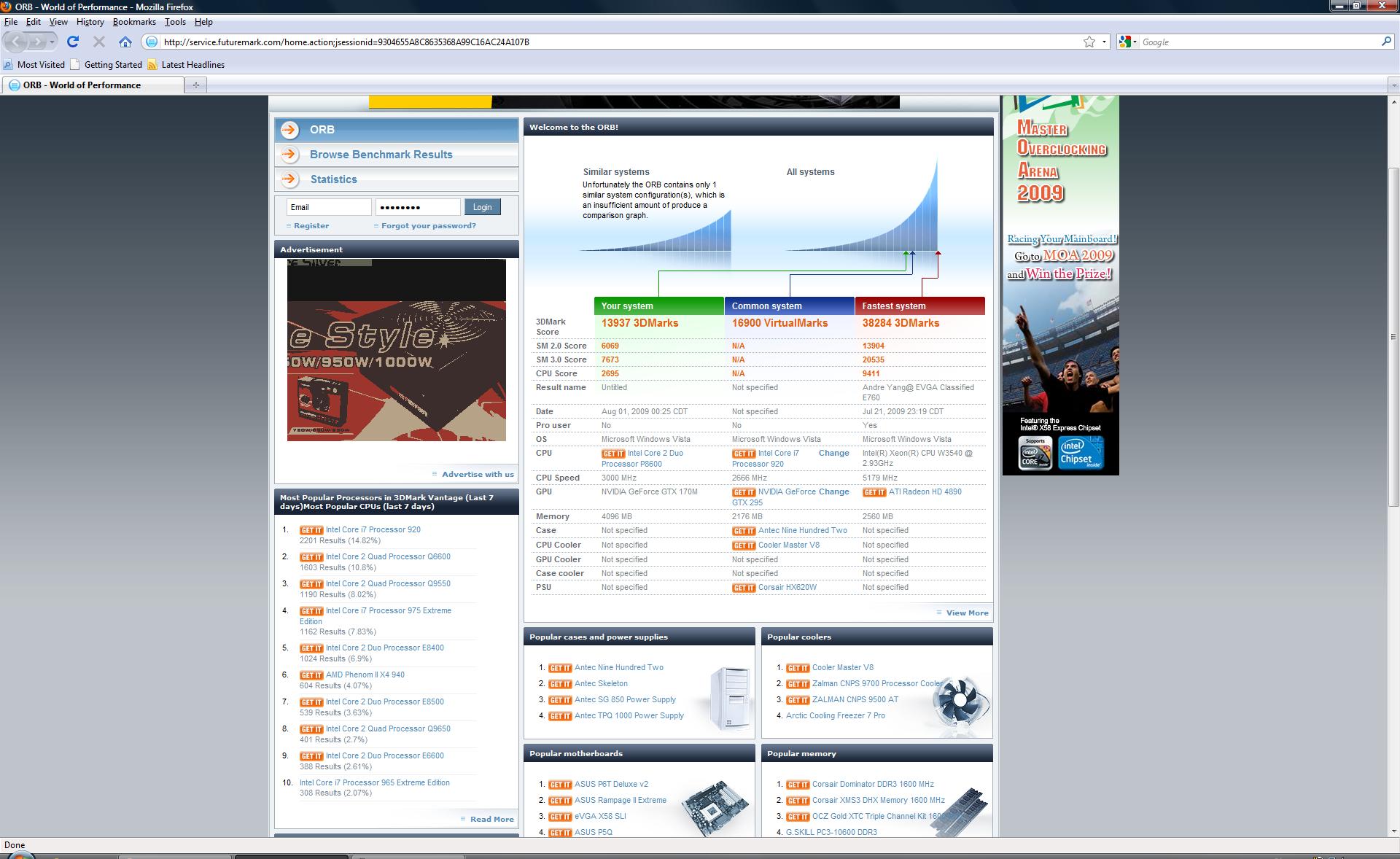
Task: Click the Master Overclocking Arena banner
Action: (x=1060, y=285)
